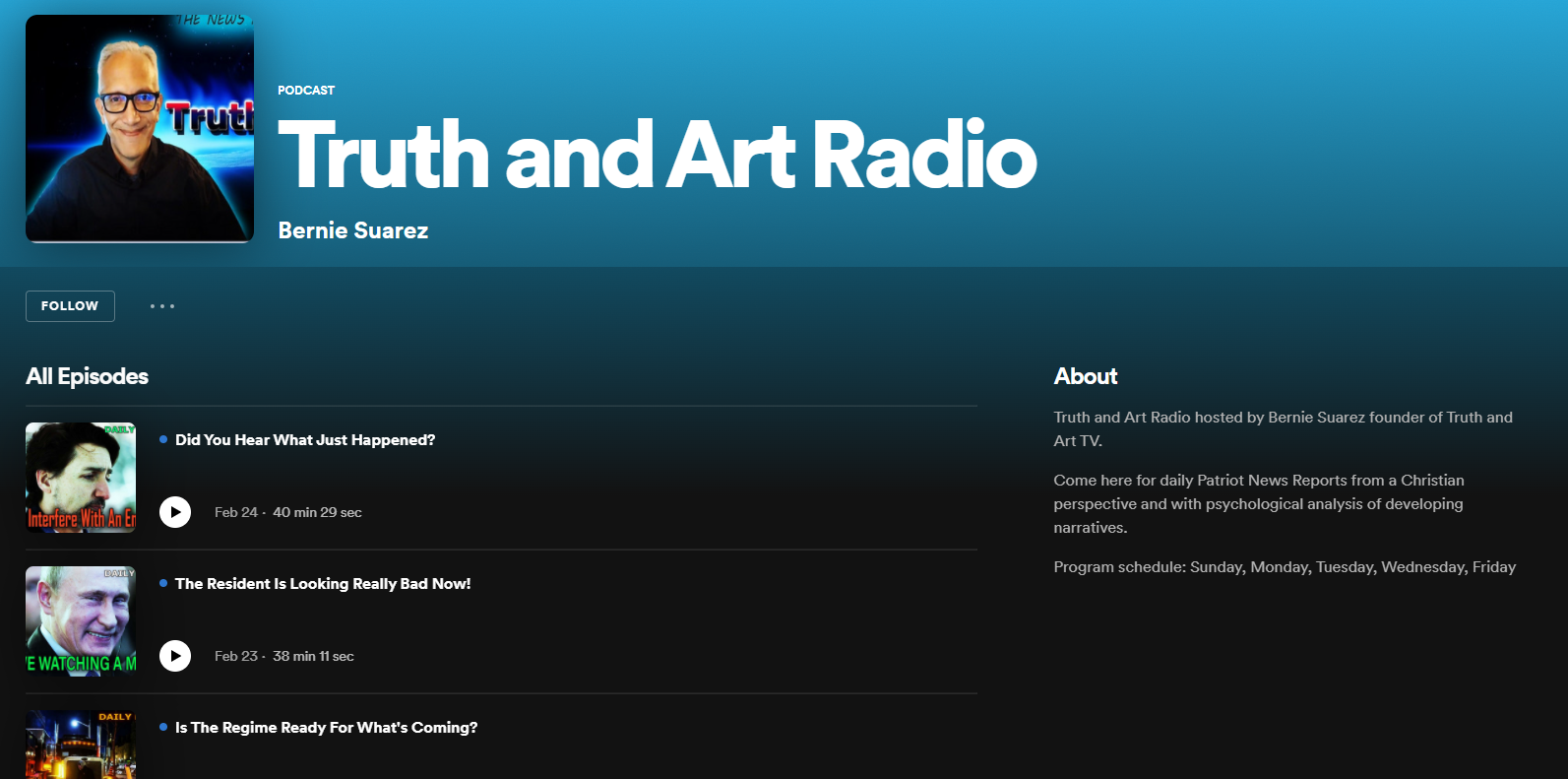Click 'The Resident Is Looking' episode thumbnail

(81, 621)
